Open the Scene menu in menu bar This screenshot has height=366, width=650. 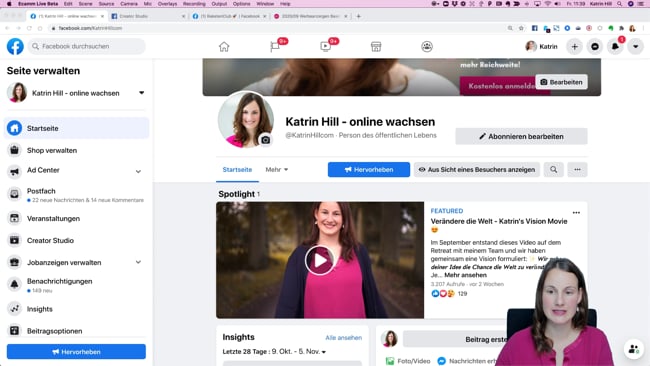click(x=85, y=4)
